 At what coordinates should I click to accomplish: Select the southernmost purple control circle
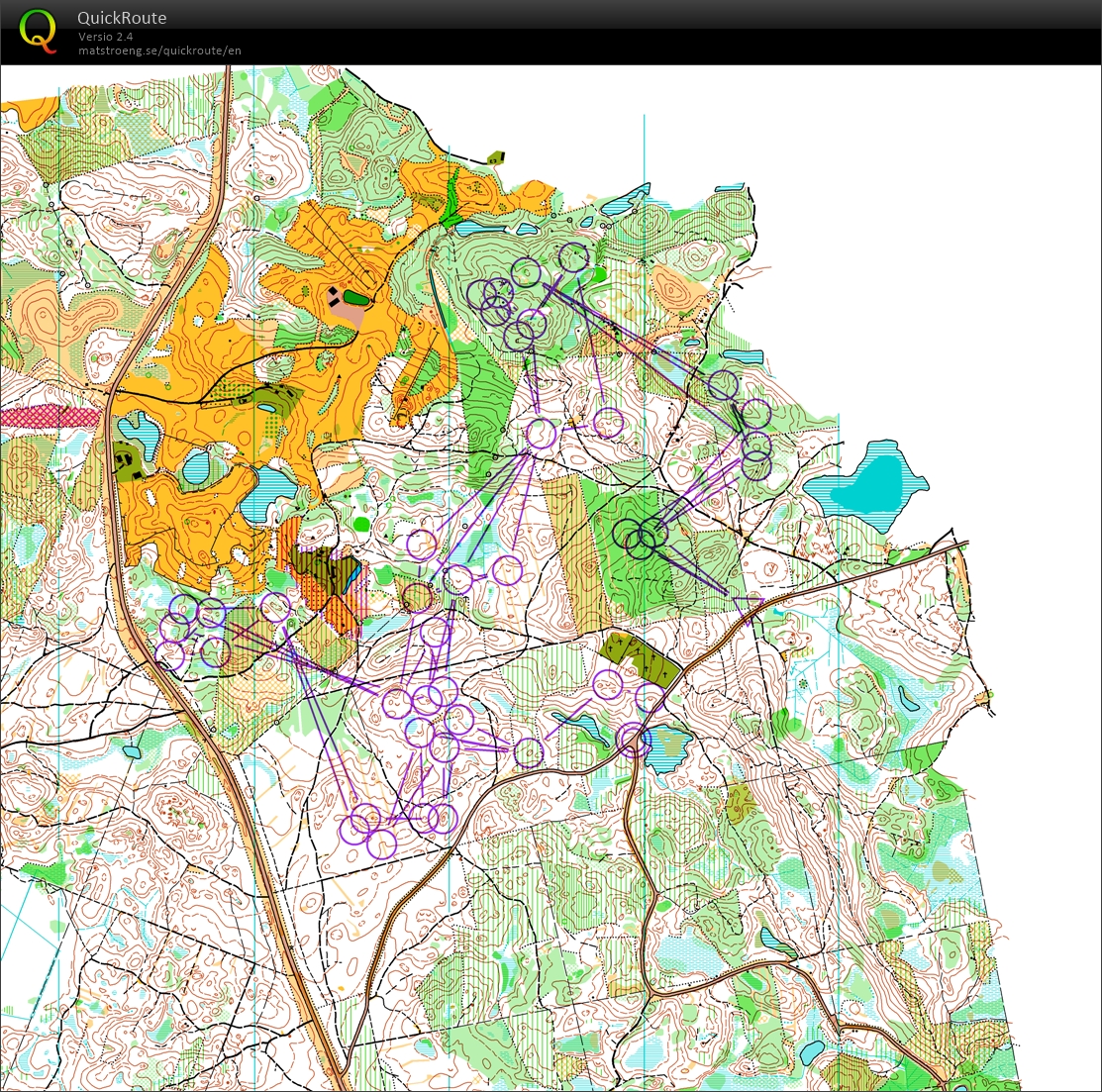click(382, 844)
